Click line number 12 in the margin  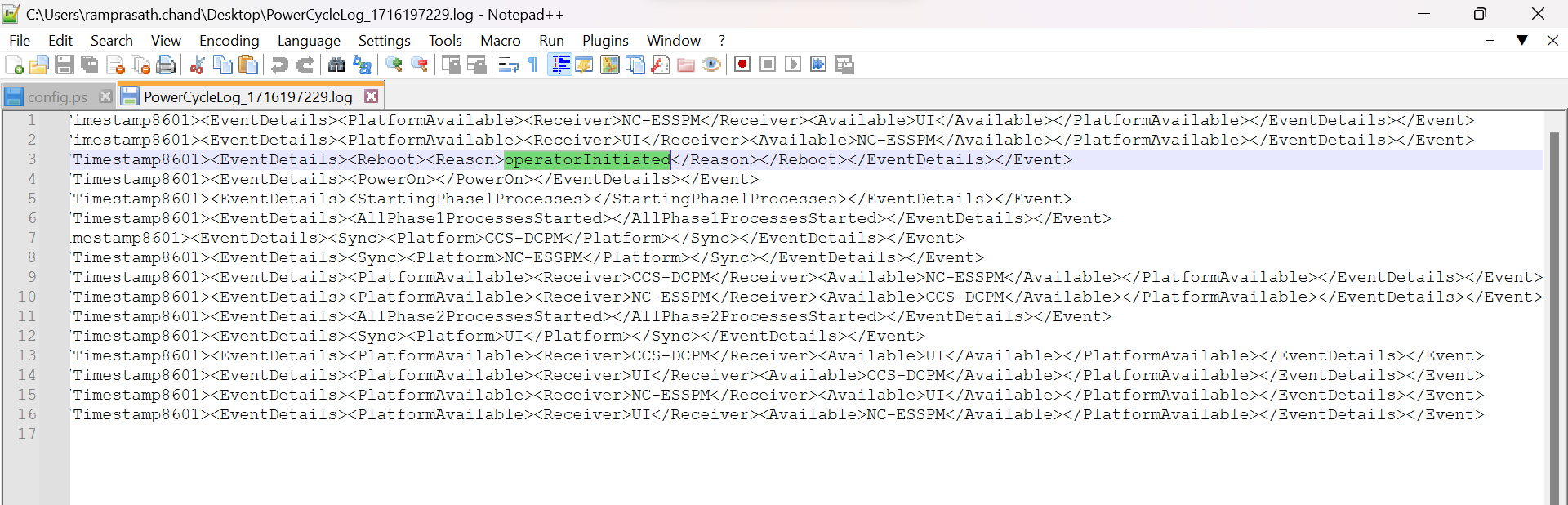[x=27, y=336]
